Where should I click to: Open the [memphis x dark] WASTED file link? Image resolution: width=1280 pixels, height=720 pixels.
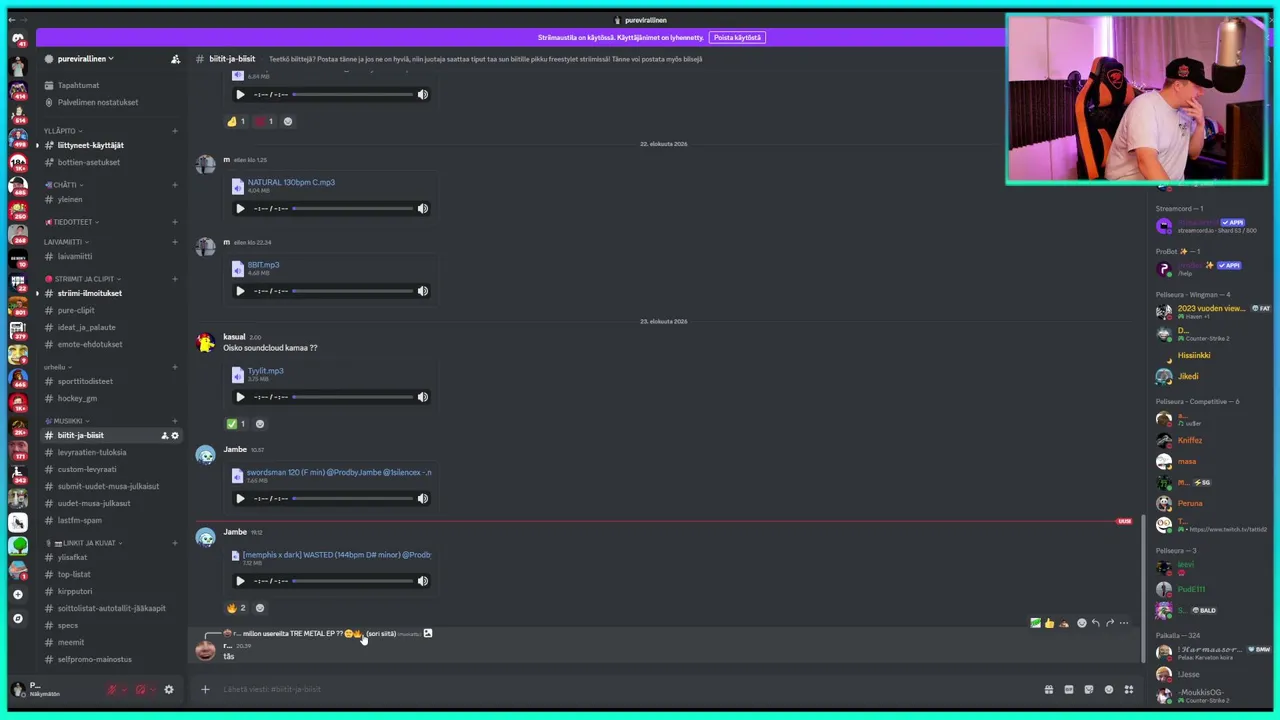coord(337,555)
